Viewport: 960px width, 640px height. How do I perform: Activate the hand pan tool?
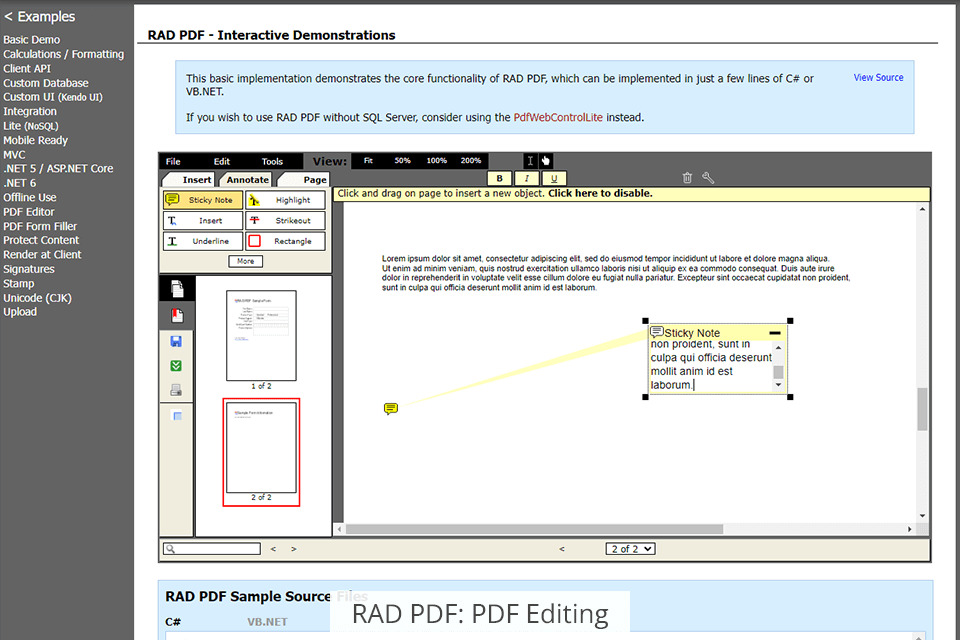[546, 161]
